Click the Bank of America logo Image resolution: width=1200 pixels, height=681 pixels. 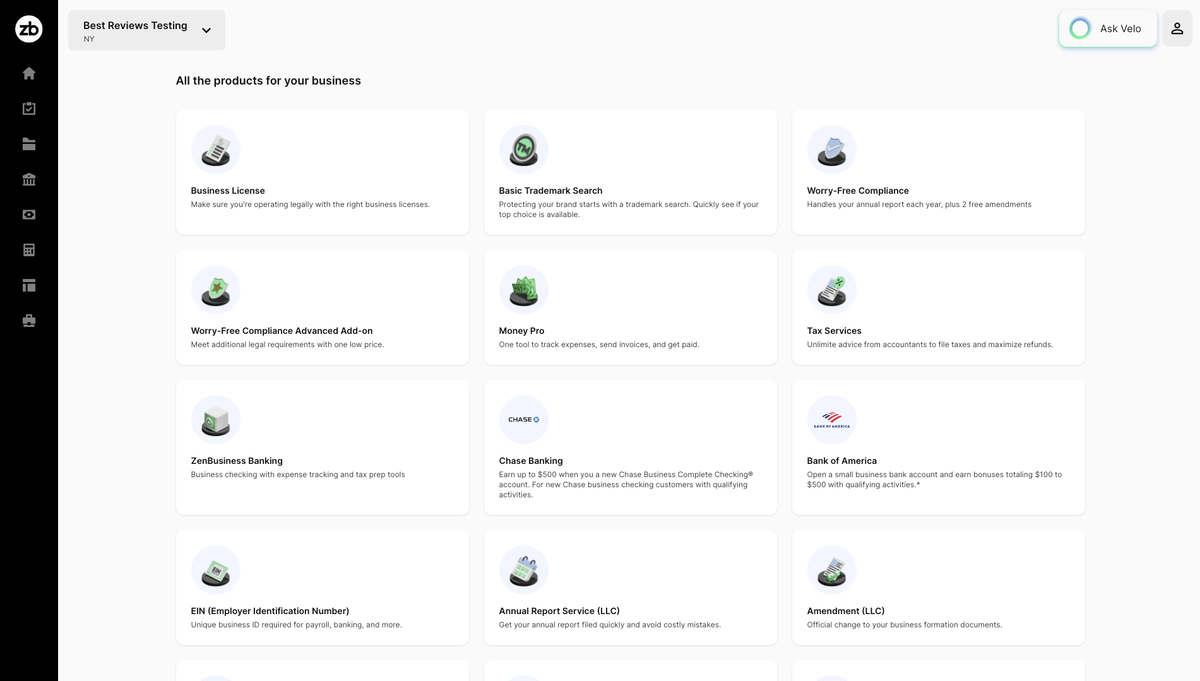pos(832,420)
